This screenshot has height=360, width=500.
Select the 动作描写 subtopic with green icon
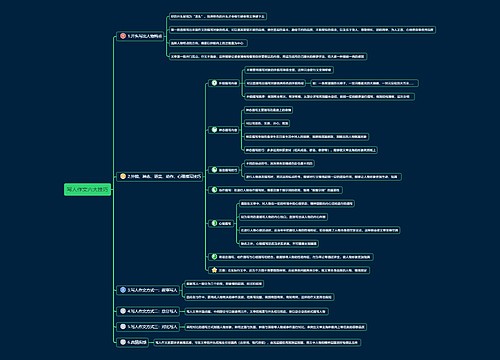click(275, 190)
